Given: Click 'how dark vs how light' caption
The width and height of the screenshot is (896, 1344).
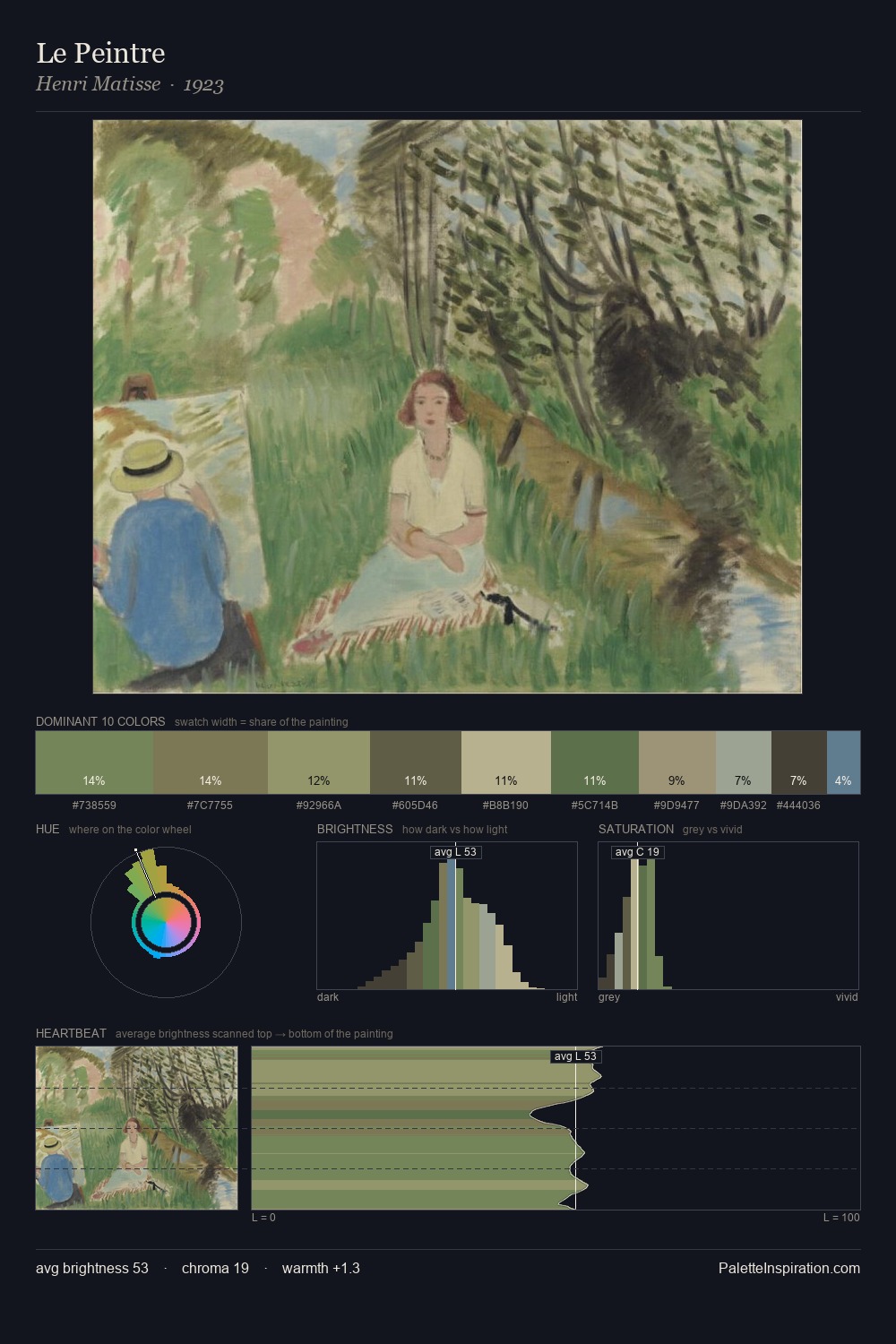Looking at the screenshot, I should coord(455,830).
